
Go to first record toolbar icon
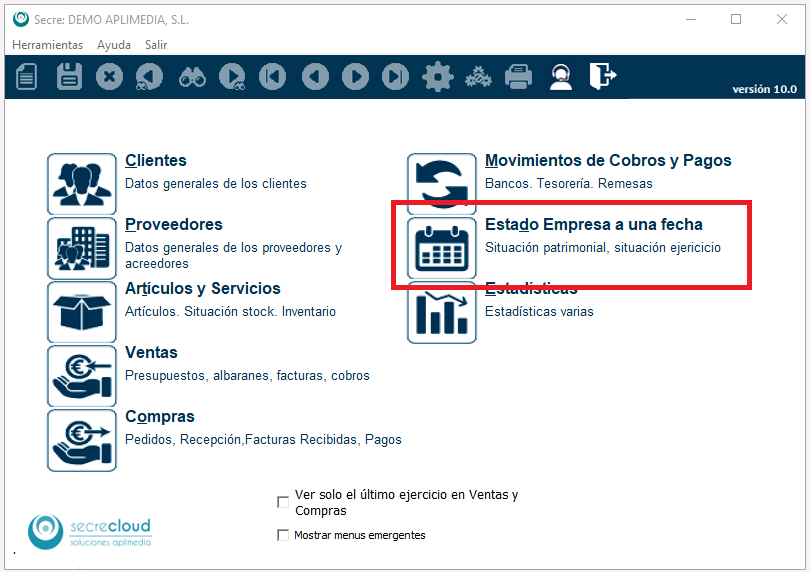pyautogui.click(x=272, y=76)
